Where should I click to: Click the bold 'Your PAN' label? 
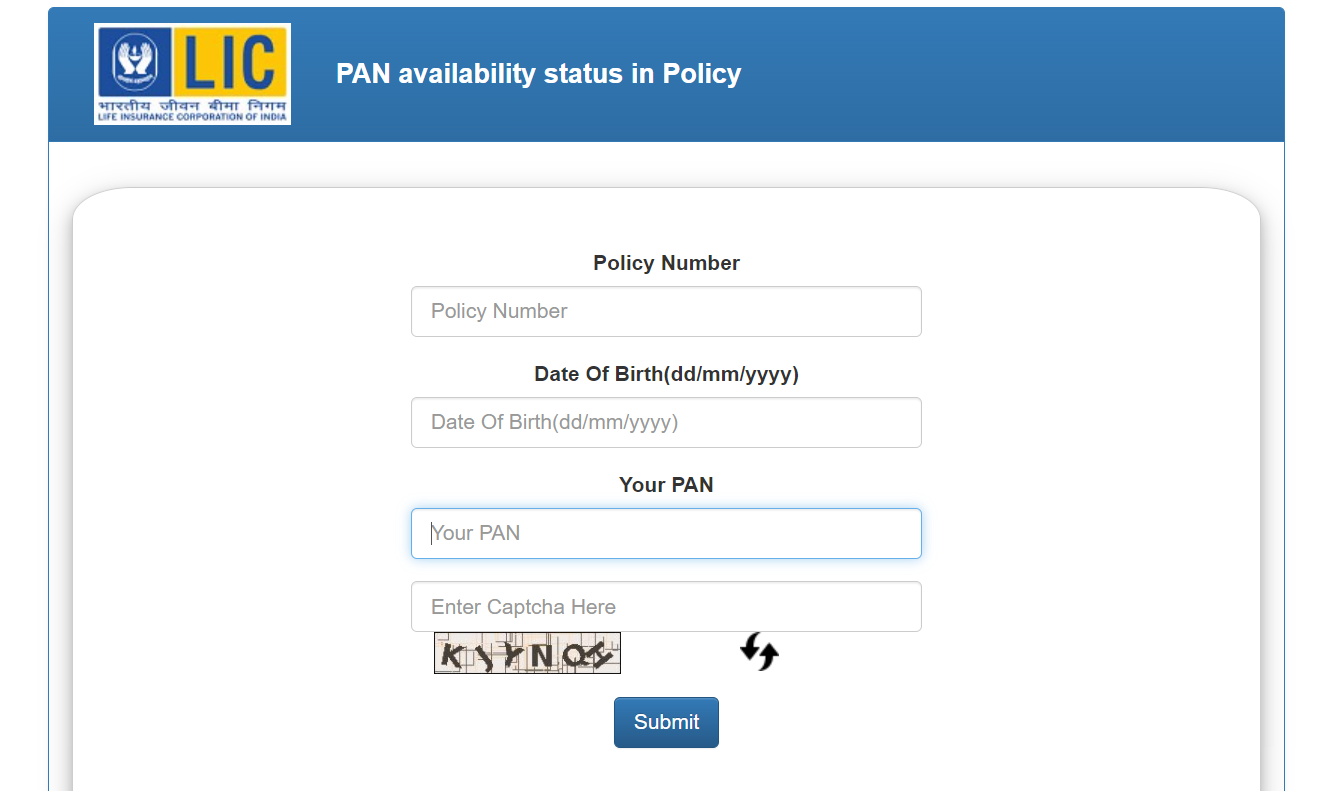coord(666,485)
